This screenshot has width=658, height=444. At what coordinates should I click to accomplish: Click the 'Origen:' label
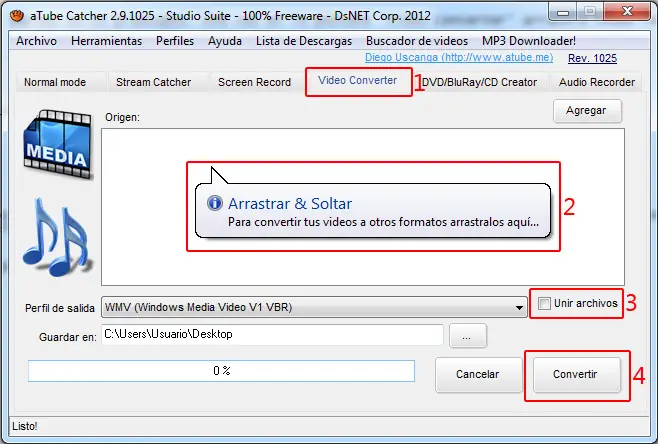pos(122,117)
